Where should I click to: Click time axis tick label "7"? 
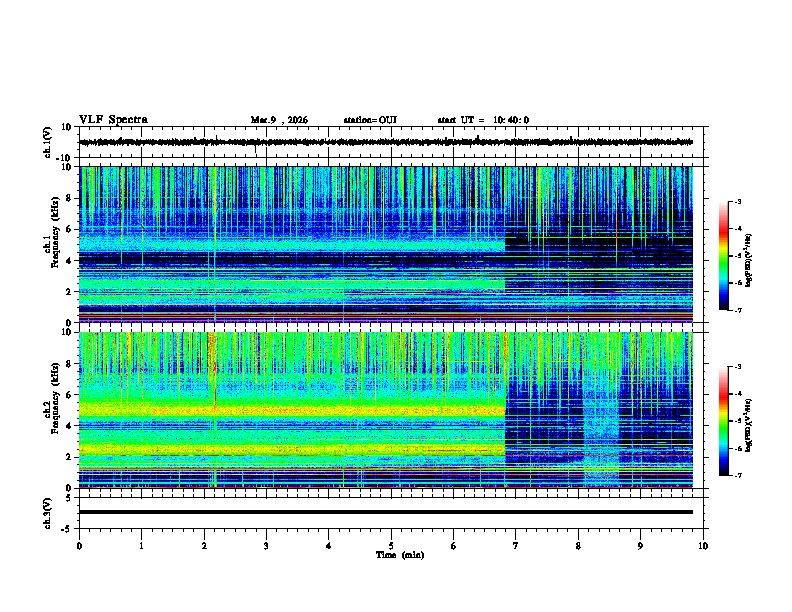pyautogui.click(x=516, y=546)
